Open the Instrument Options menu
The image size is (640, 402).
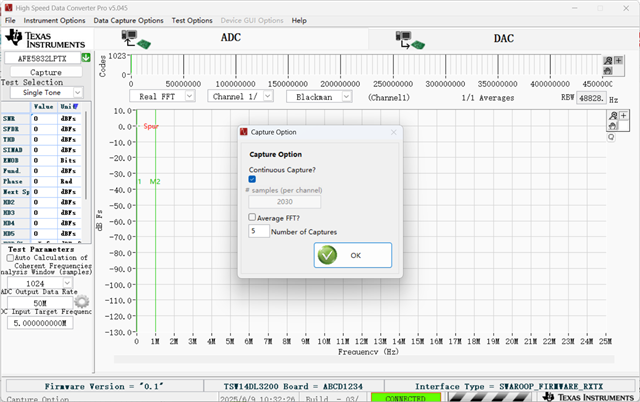point(54,20)
